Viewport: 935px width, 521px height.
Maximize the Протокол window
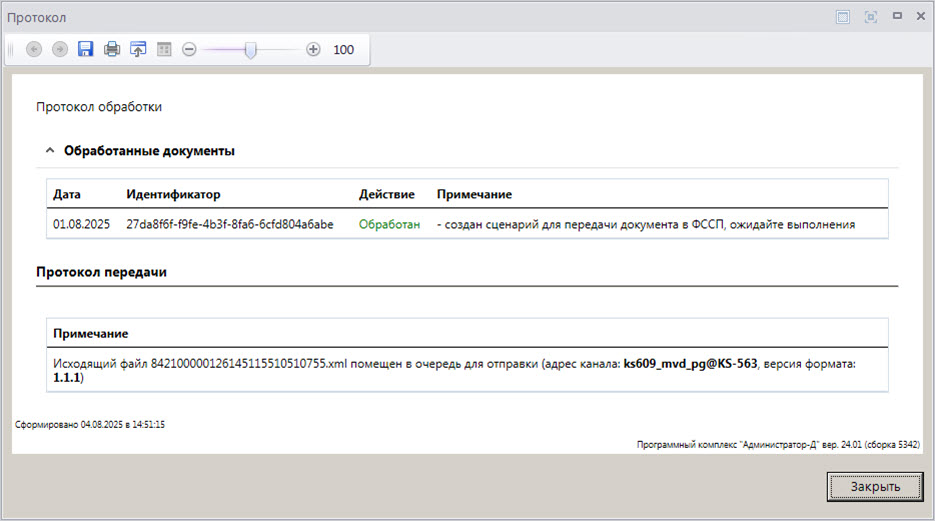point(897,16)
